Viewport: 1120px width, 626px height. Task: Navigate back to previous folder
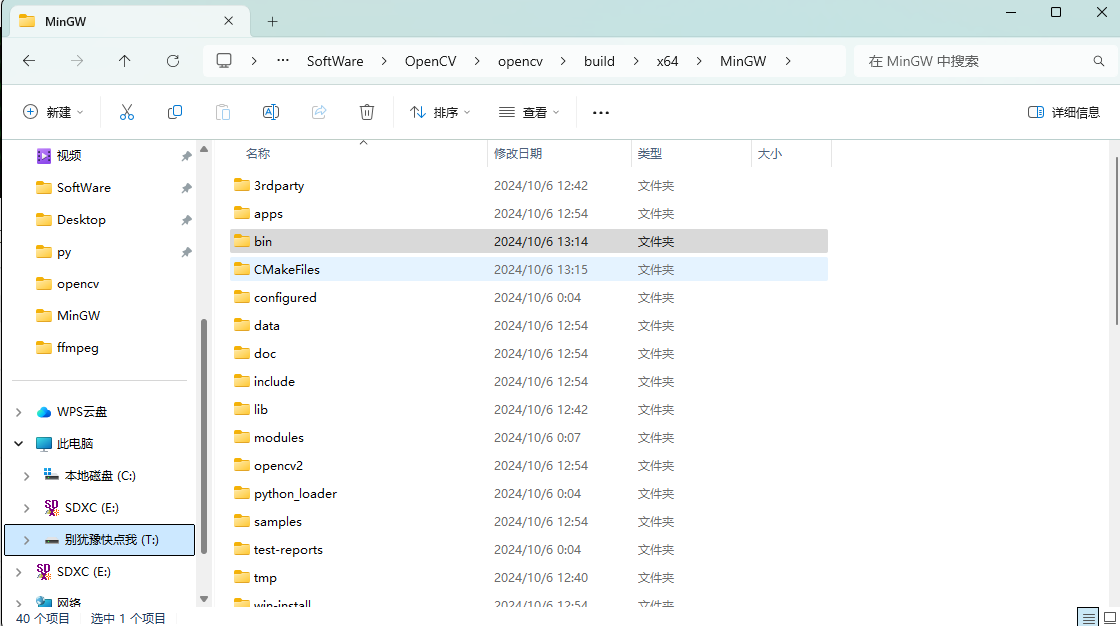click(x=29, y=61)
